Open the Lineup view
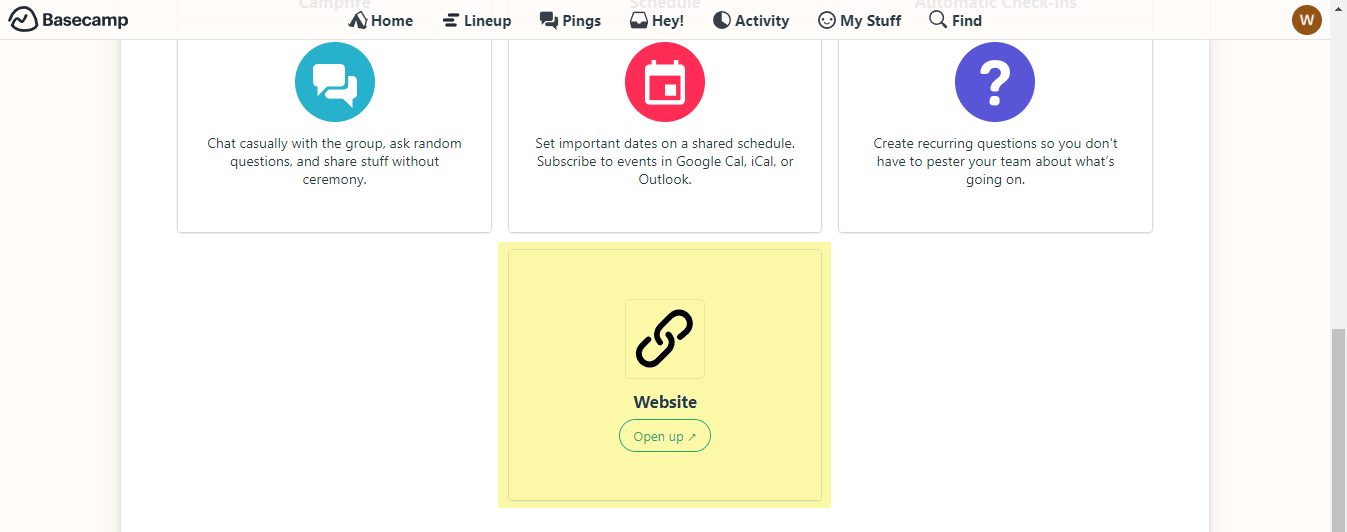Image resolution: width=1347 pixels, height=532 pixels. click(477, 20)
